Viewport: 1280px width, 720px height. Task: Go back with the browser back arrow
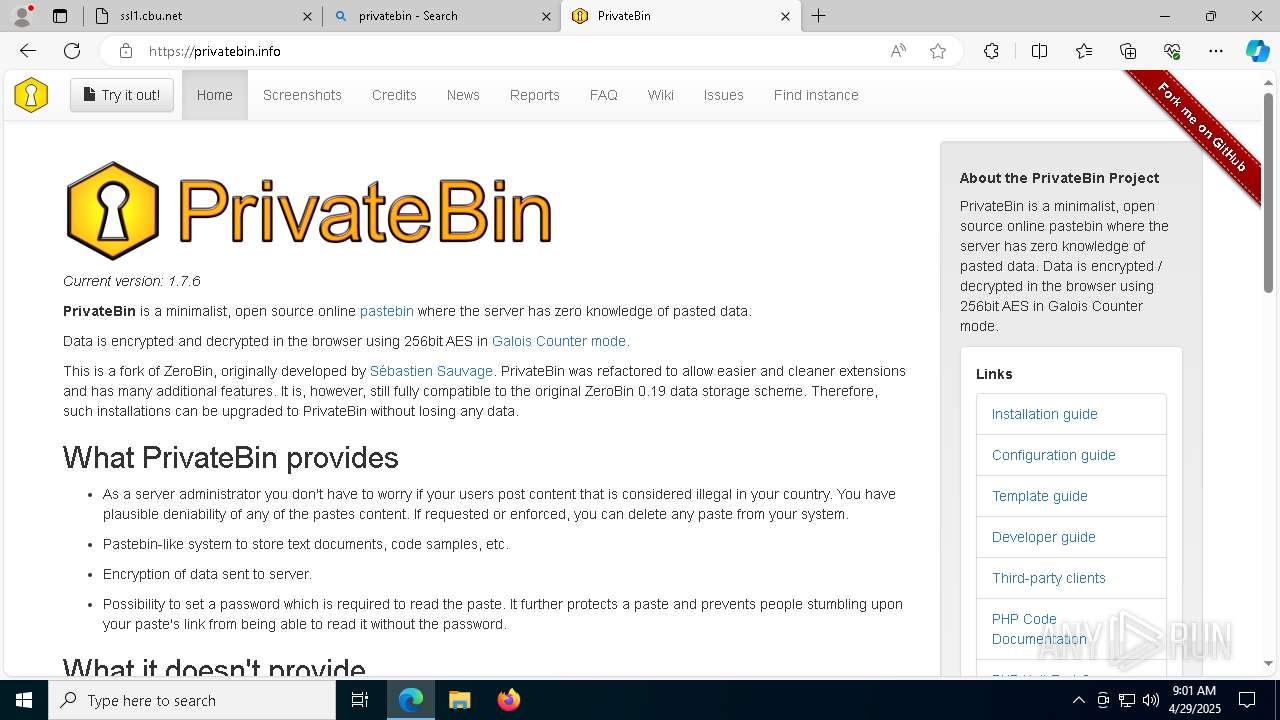pyautogui.click(x=28, y=51)
